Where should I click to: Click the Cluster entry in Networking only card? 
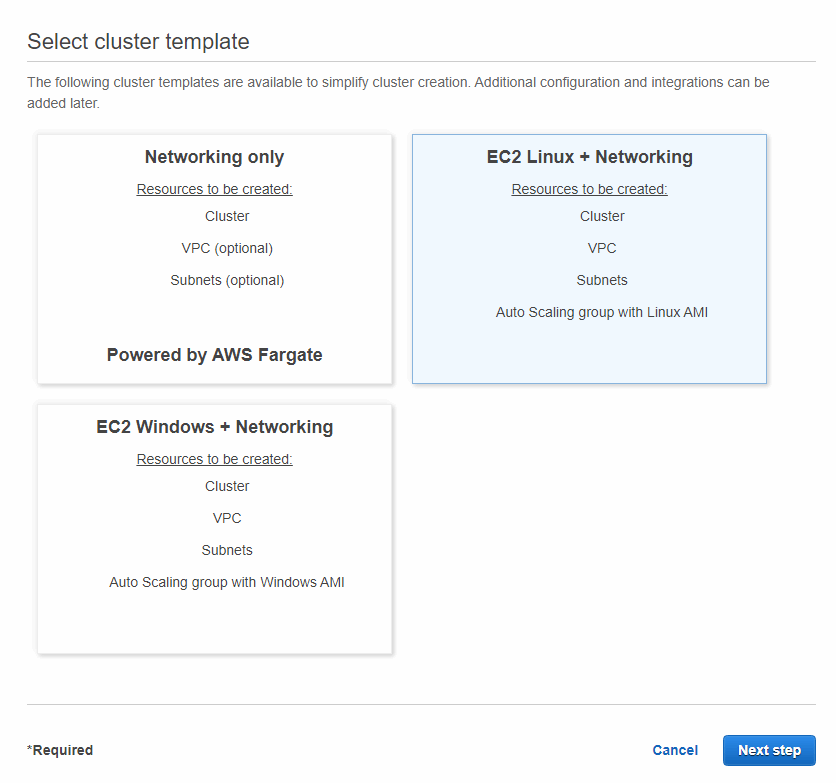[227, 216]
